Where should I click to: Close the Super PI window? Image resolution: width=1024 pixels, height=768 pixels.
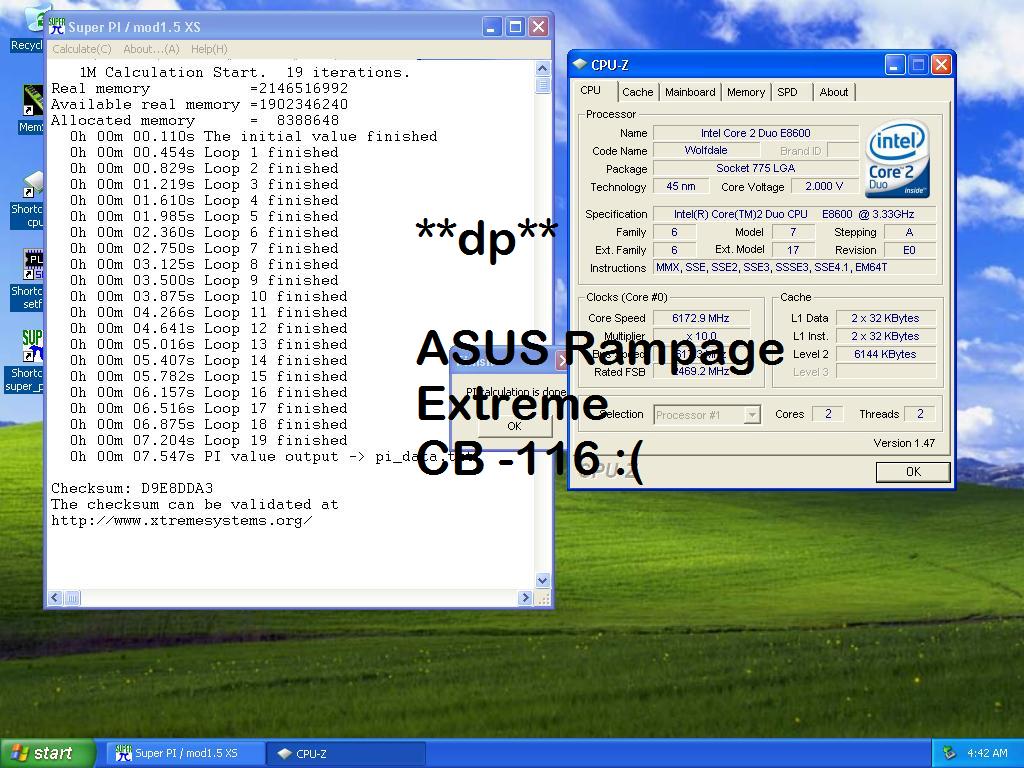tap(538, 27)
